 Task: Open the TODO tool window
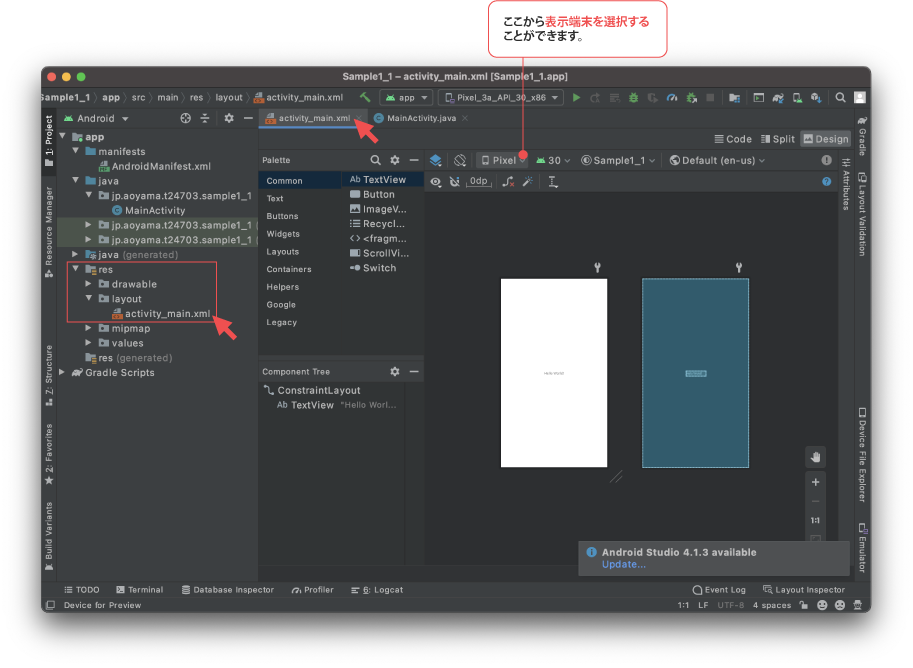coord(82,589)
